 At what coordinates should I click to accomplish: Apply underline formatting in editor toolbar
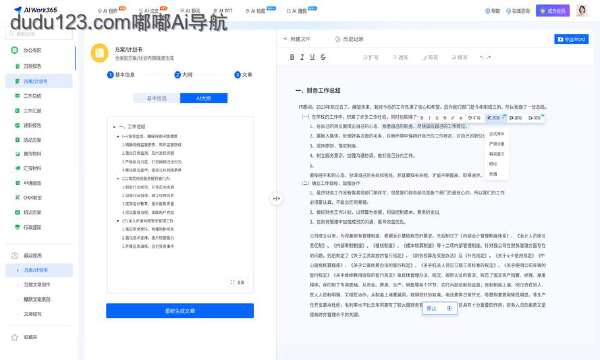tap(312, 57)
